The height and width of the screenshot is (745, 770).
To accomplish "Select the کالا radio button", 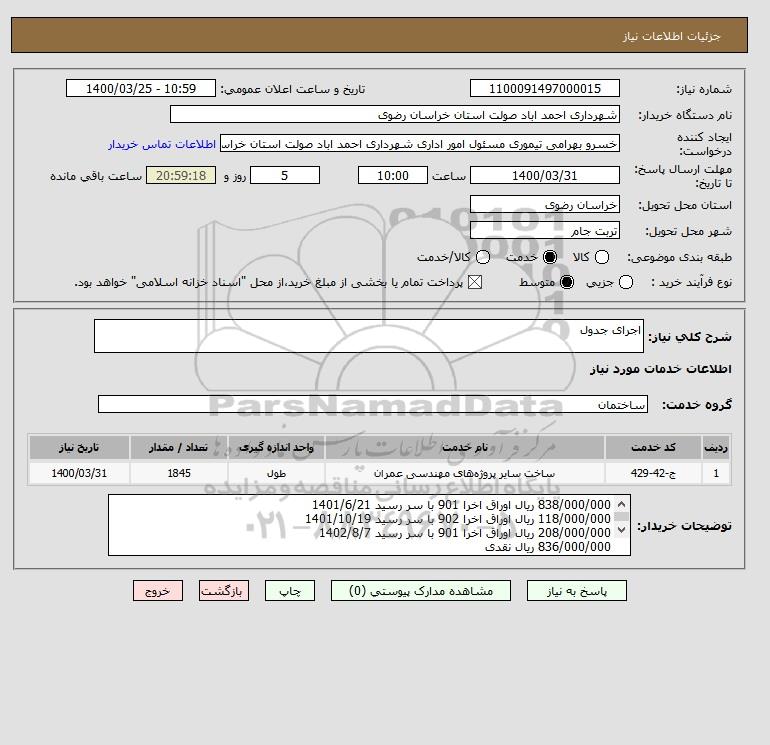I will pos(602,257).
